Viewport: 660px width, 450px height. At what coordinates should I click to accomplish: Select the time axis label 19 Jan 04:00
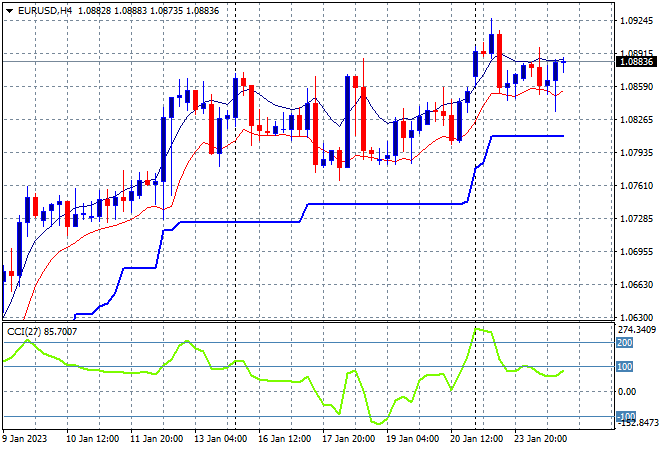tap(412, 439)
